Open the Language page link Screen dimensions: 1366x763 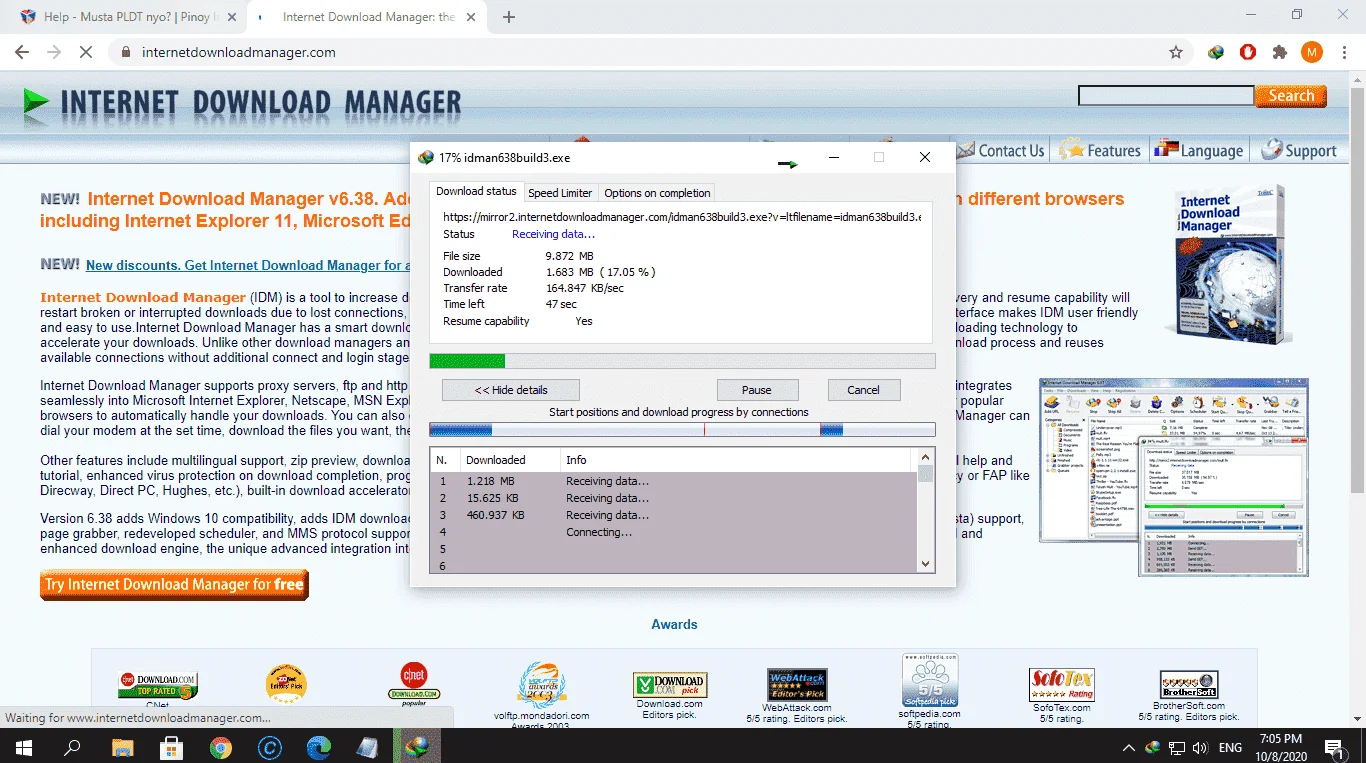1199,150
